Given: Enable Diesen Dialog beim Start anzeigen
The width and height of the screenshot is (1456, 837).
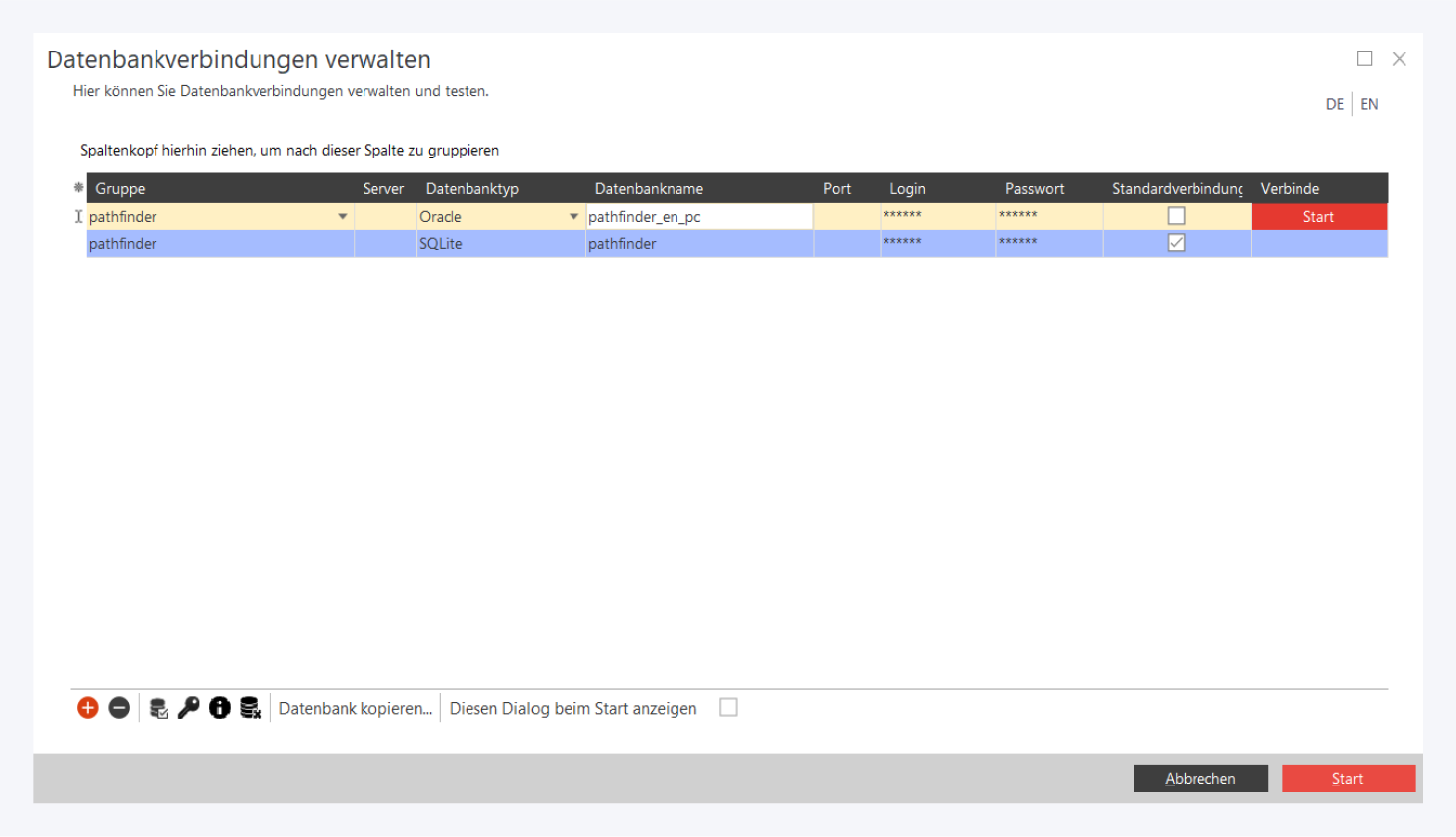Looking at the screenshot, I should tap(729, 708).
